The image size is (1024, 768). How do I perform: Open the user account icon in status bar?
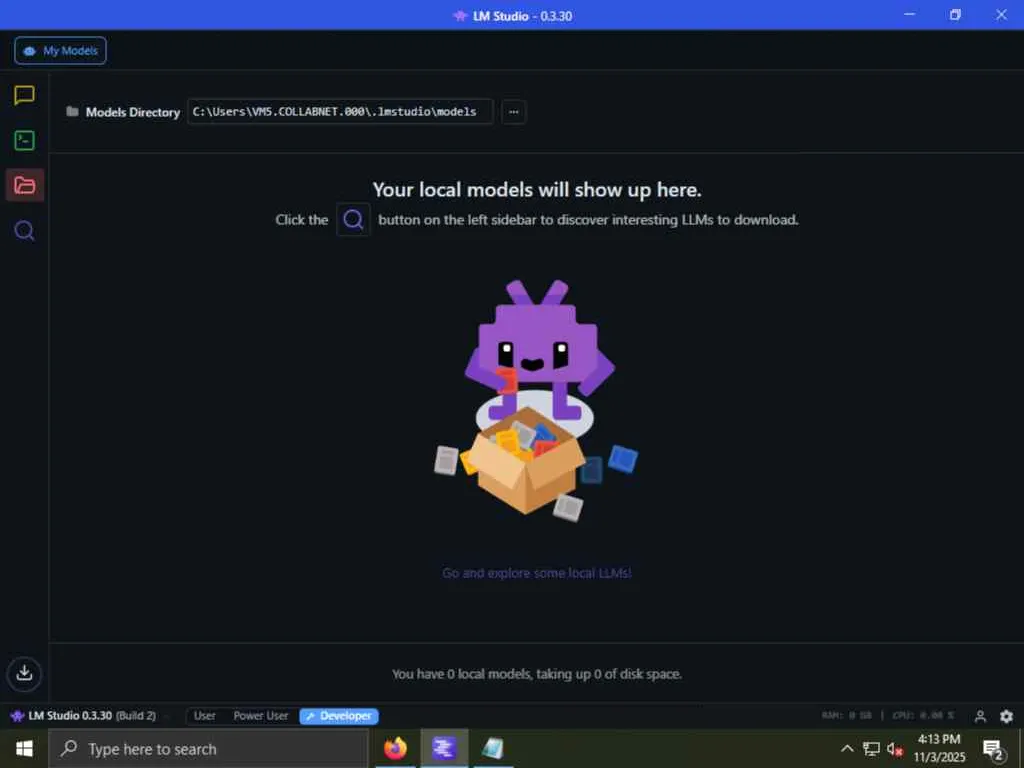[980, 716]
